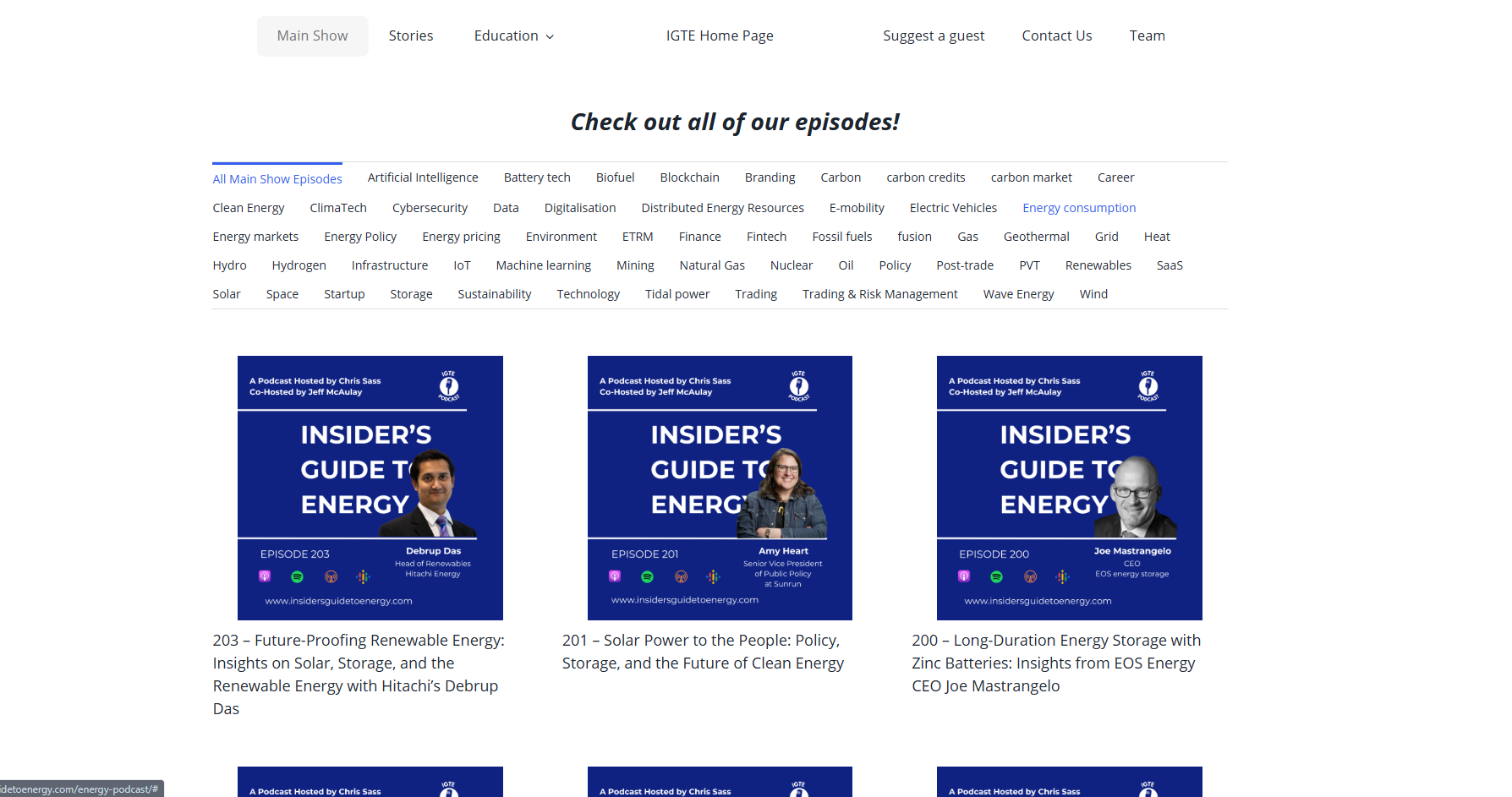Show Biofuel episodes
The width and height of the screenshot is (1512, 797).
coord(615,177)
